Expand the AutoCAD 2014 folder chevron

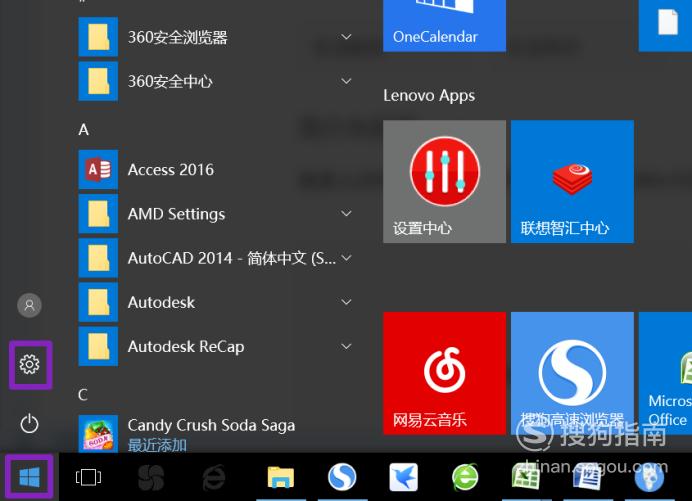coord(347,258)
